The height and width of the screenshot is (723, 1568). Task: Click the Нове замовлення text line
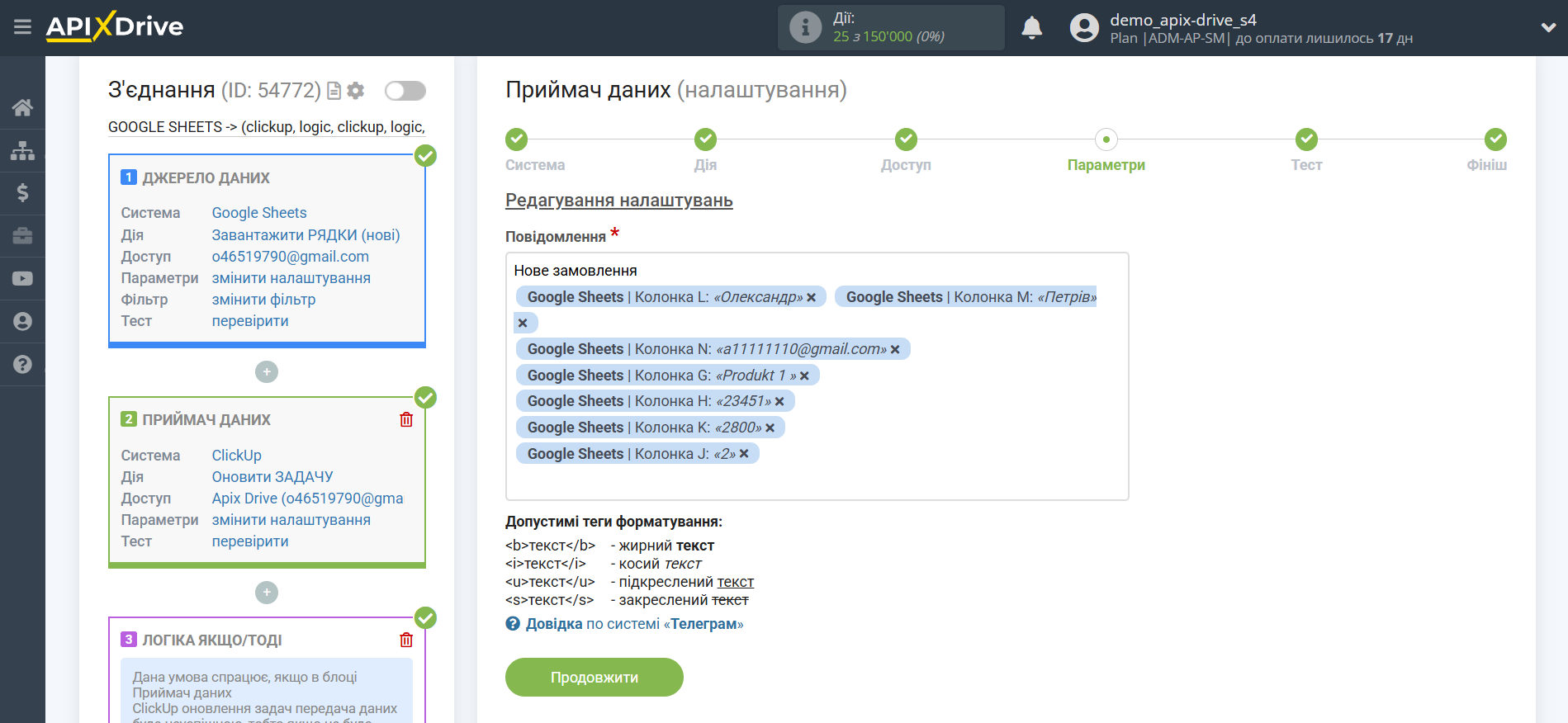(x=576, y=271)
